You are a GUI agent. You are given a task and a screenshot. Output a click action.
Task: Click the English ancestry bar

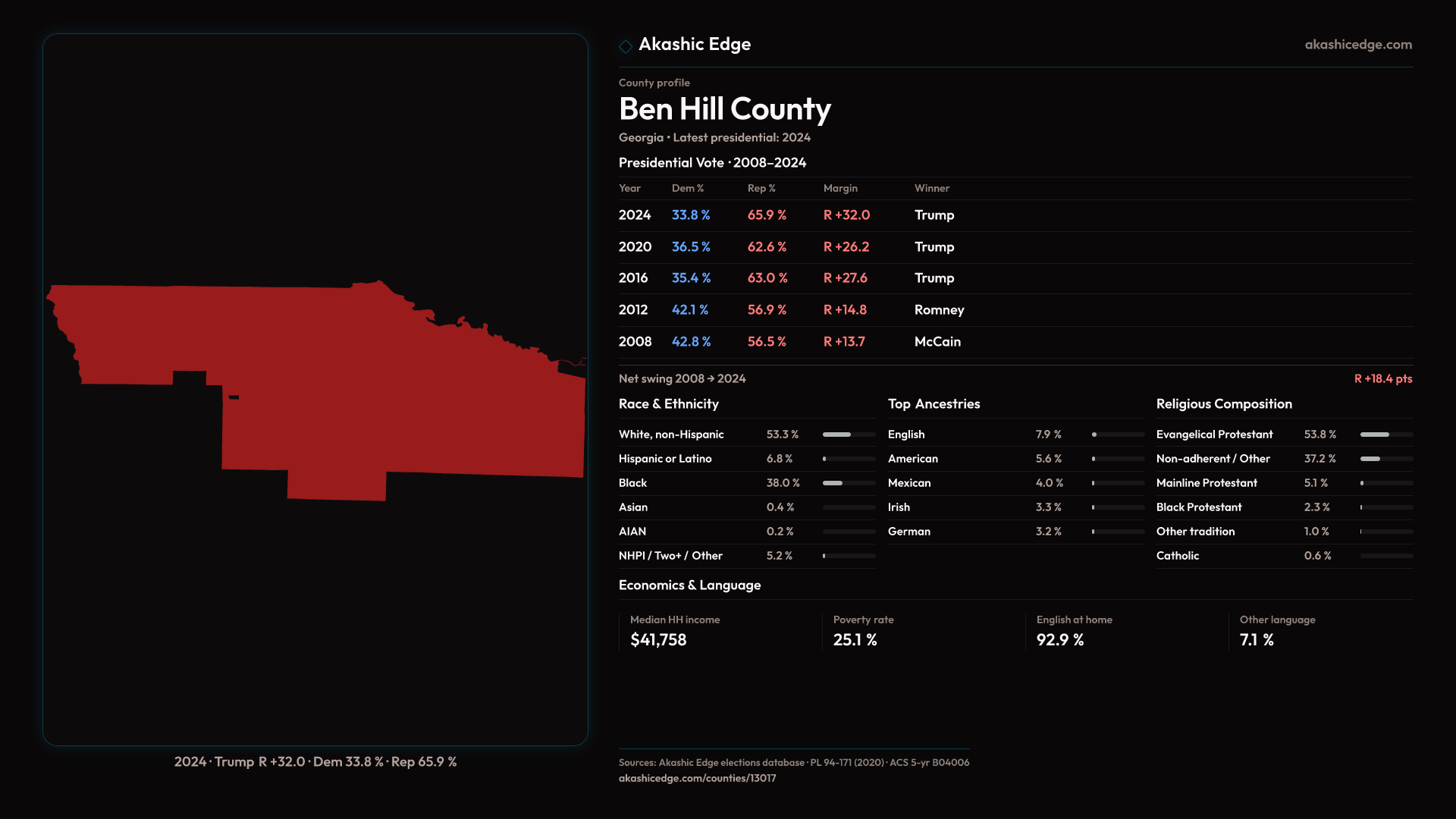(x=1118, y=435)
